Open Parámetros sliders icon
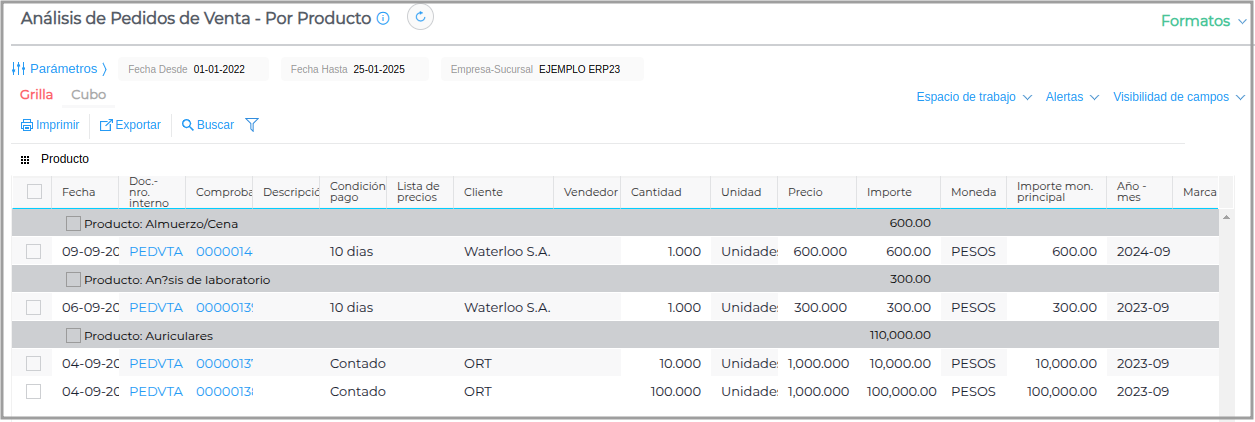This screenshot has height=422, width=1255. pos(18,69)
